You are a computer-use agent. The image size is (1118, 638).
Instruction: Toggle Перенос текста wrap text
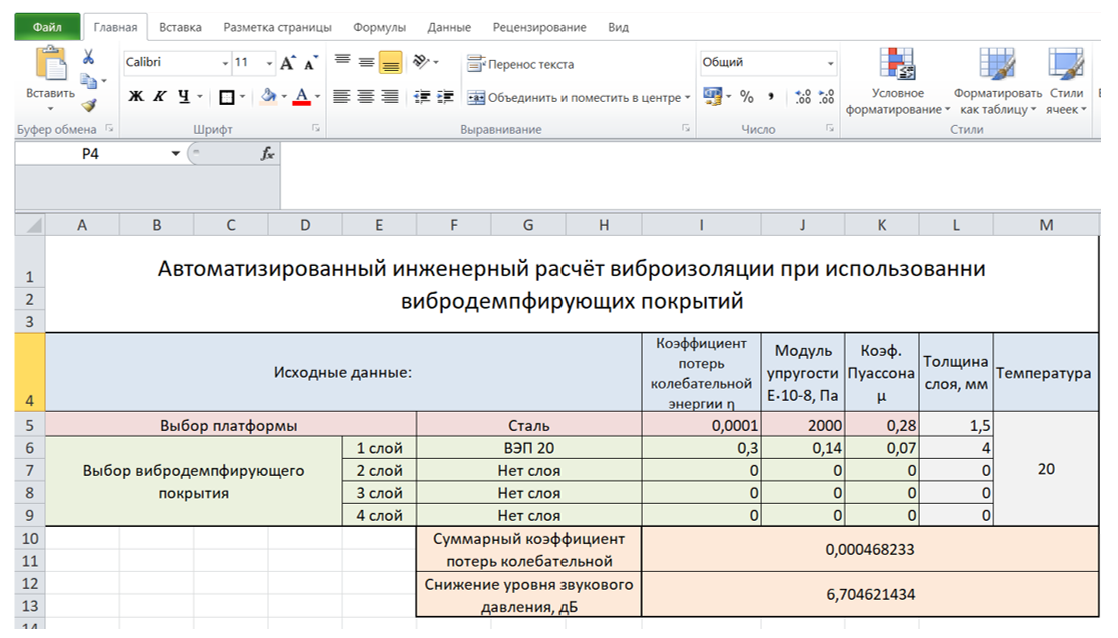click(520, 64)
